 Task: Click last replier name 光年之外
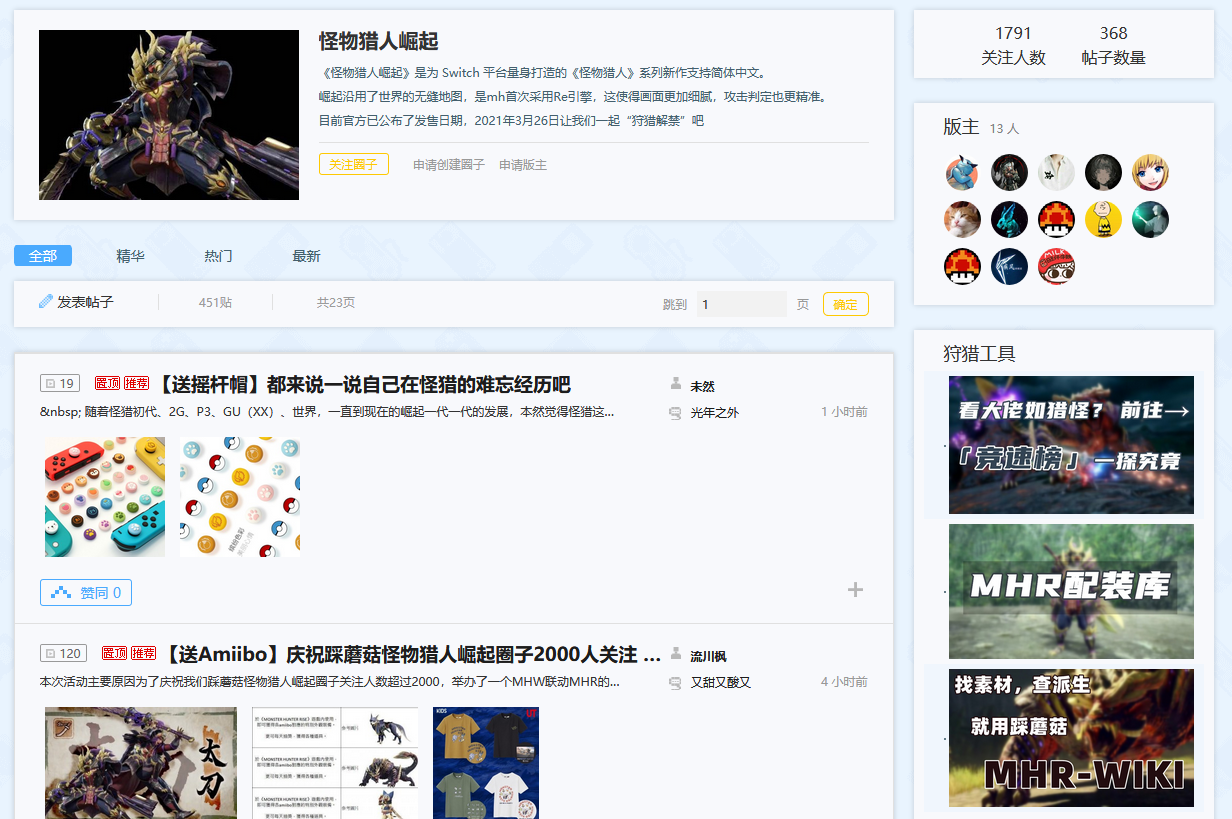(714, 412)
